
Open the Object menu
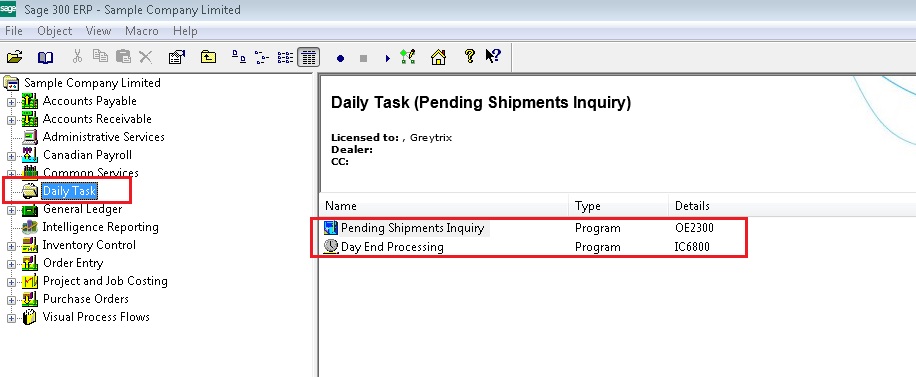[54, 31]
